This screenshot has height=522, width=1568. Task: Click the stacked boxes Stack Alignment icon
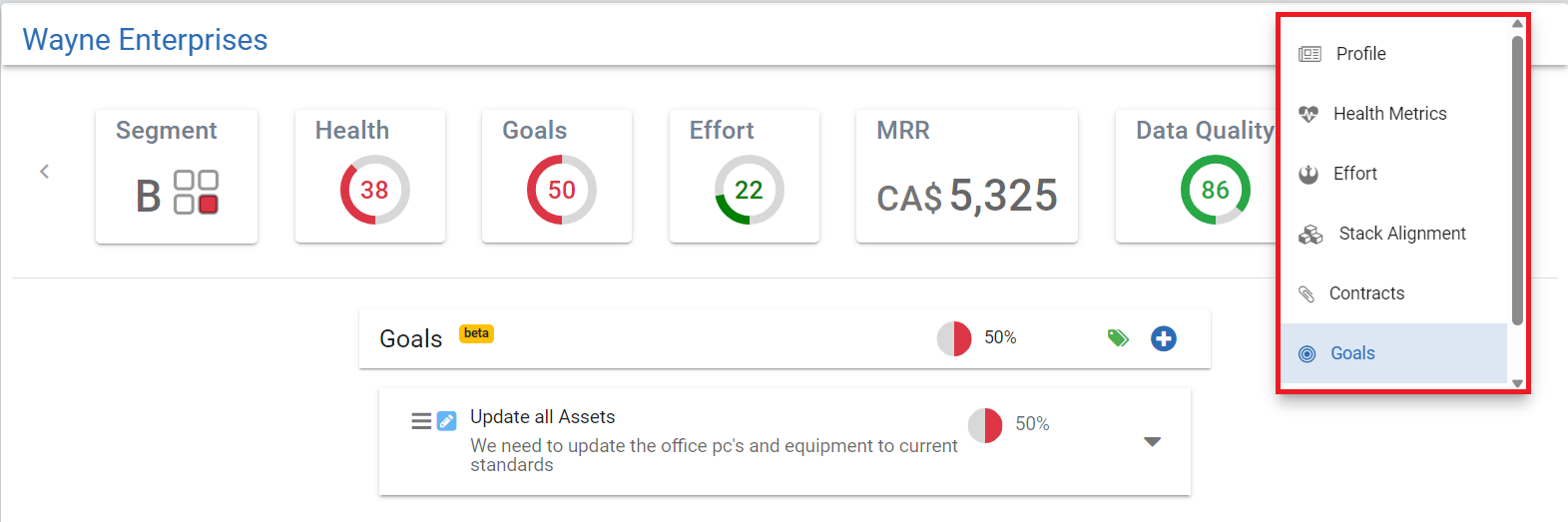1310,234
